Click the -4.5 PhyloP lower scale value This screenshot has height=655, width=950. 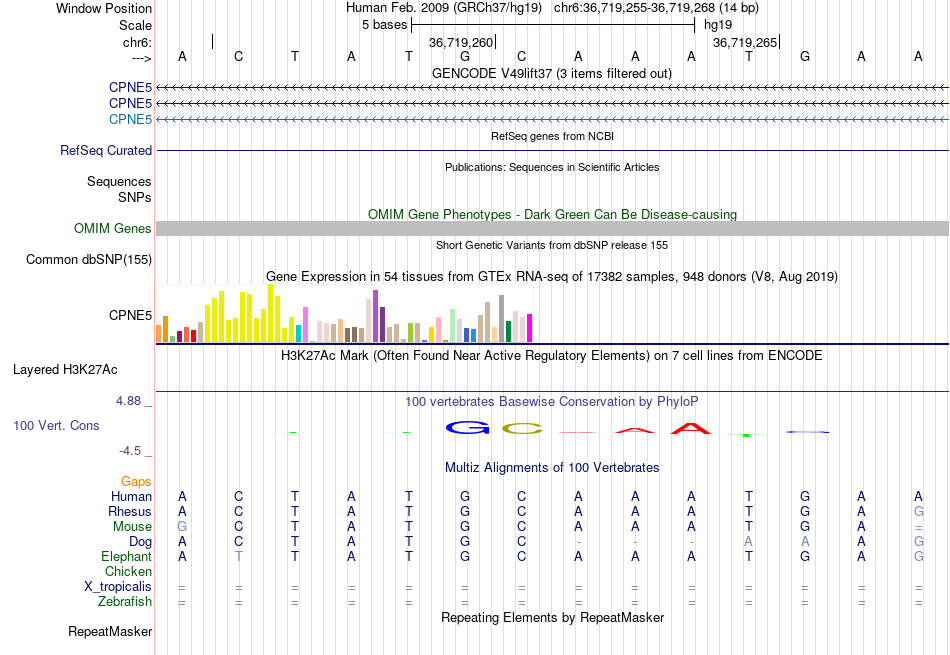(x=130, y=451)
